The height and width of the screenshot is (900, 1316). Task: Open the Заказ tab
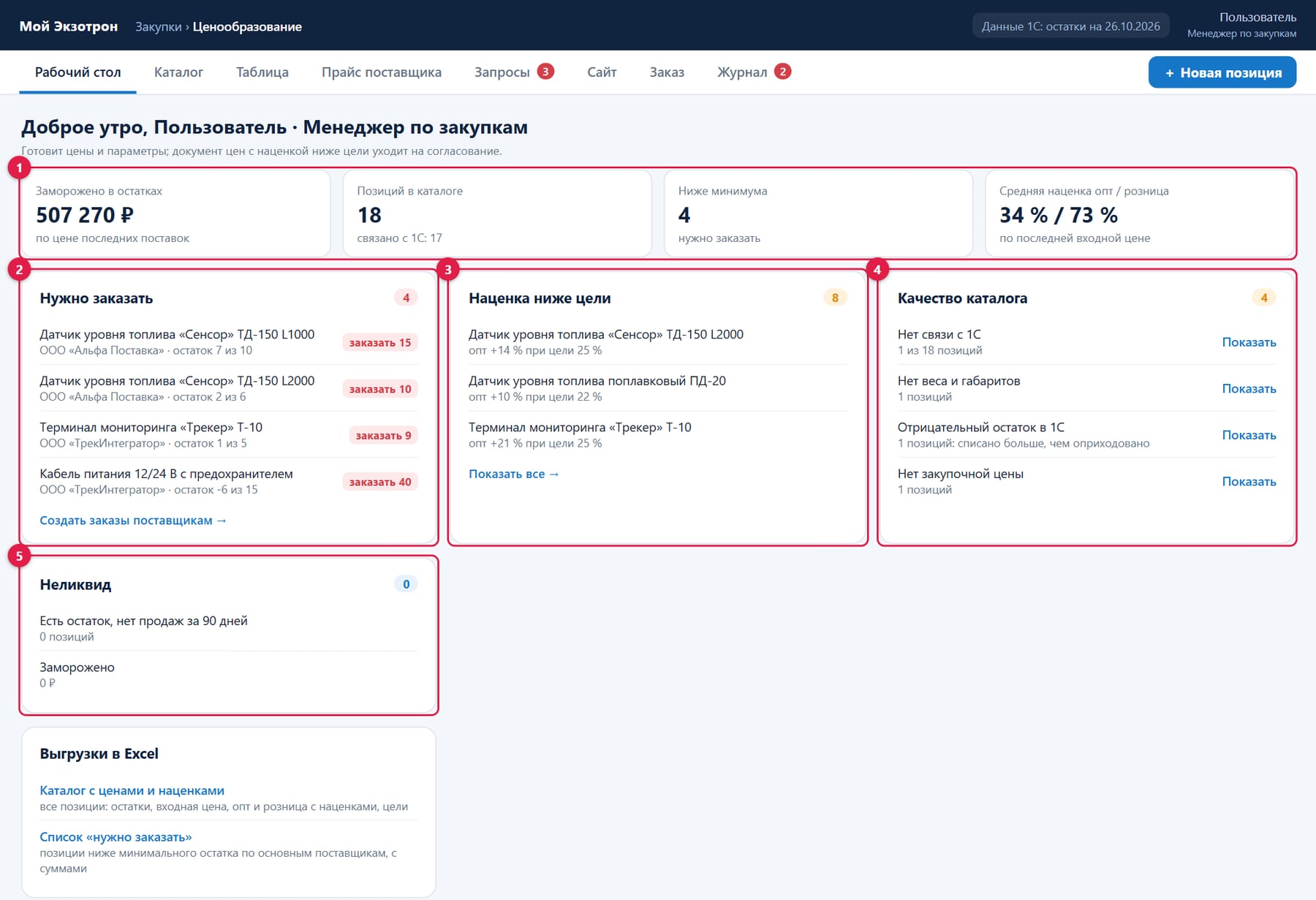pyautogui.click(x=667, y=72)
